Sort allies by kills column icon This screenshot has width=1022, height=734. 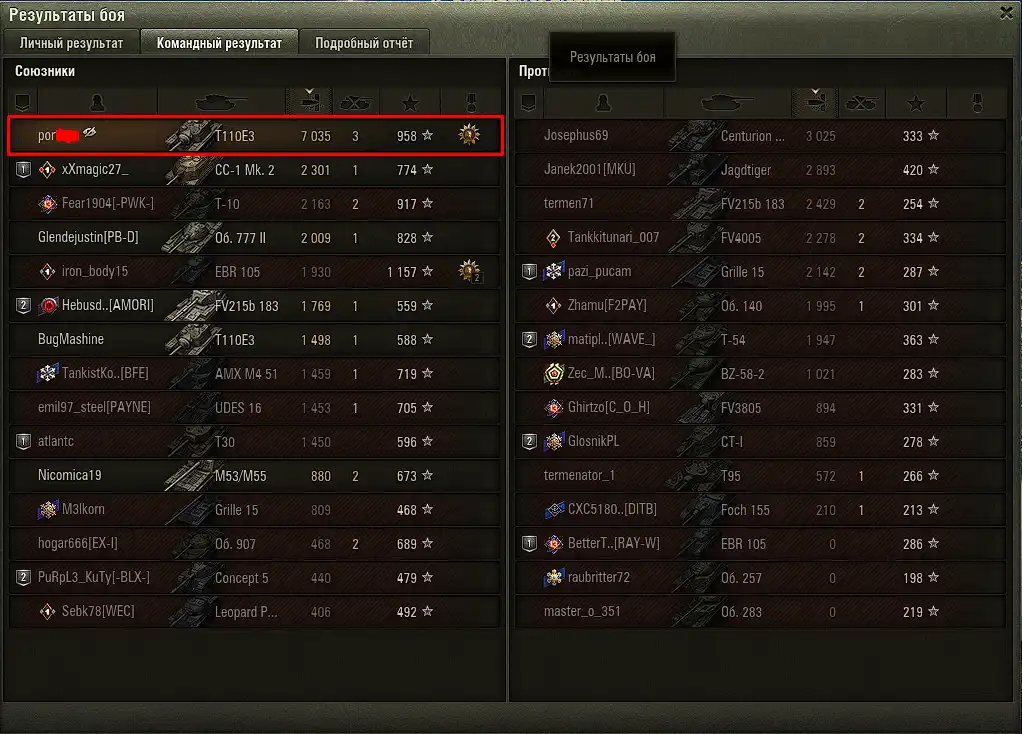pos(355,102)
